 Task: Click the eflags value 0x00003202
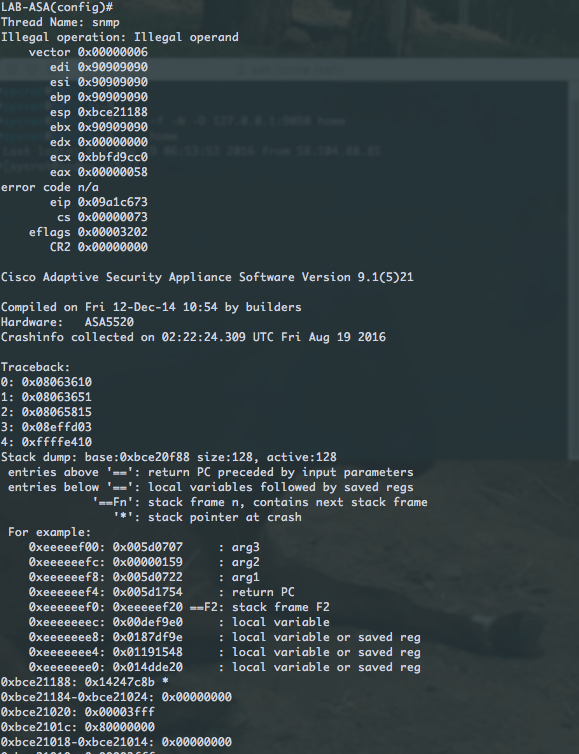point(113,232)
